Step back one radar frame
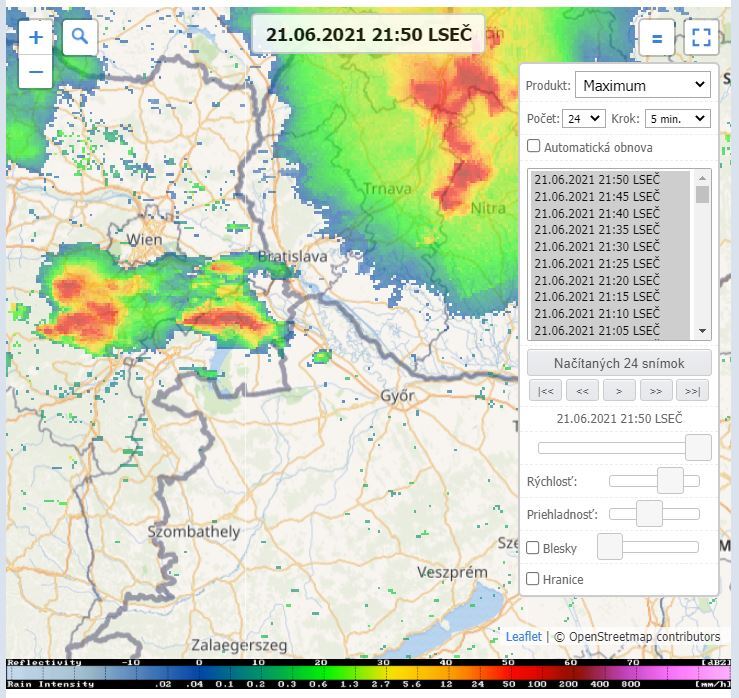The width and height of the screenshot is (739, 698). click(582, 390)
